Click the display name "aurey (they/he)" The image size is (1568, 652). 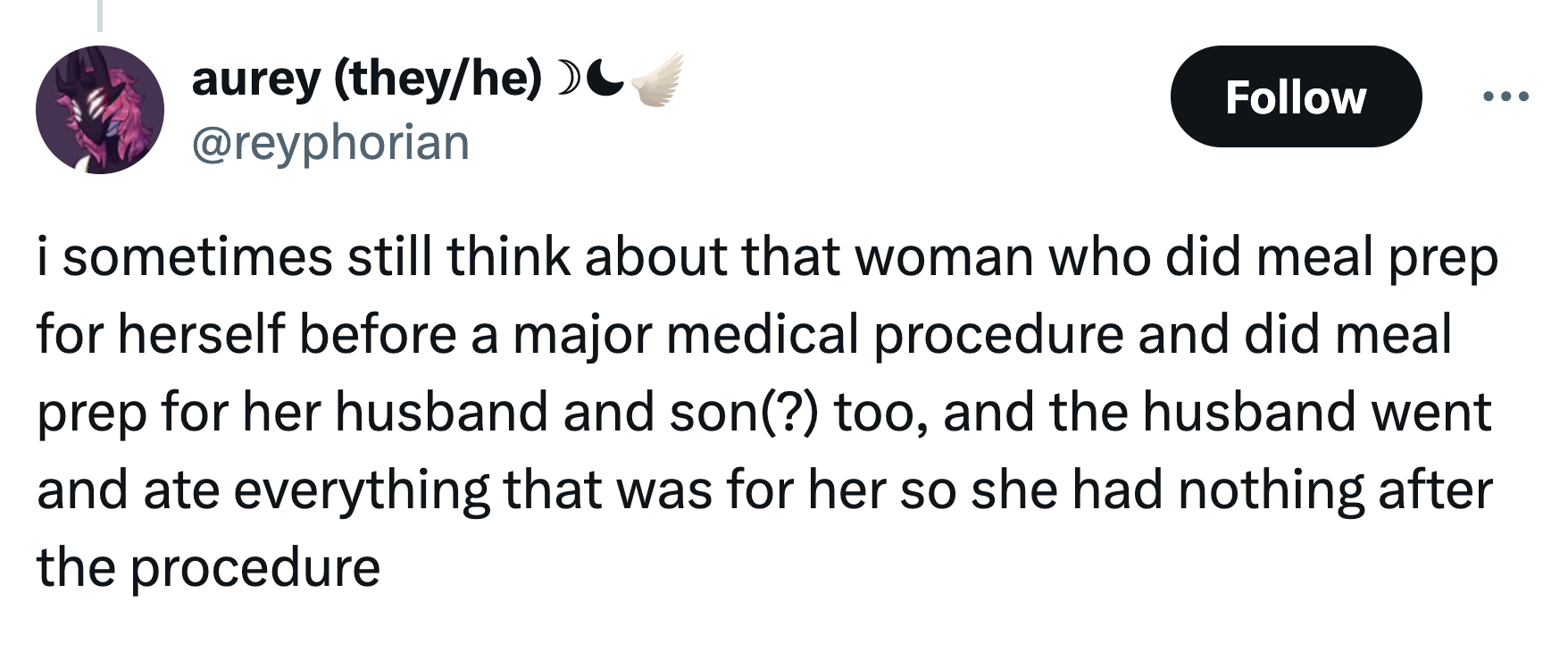coord(366,79)
